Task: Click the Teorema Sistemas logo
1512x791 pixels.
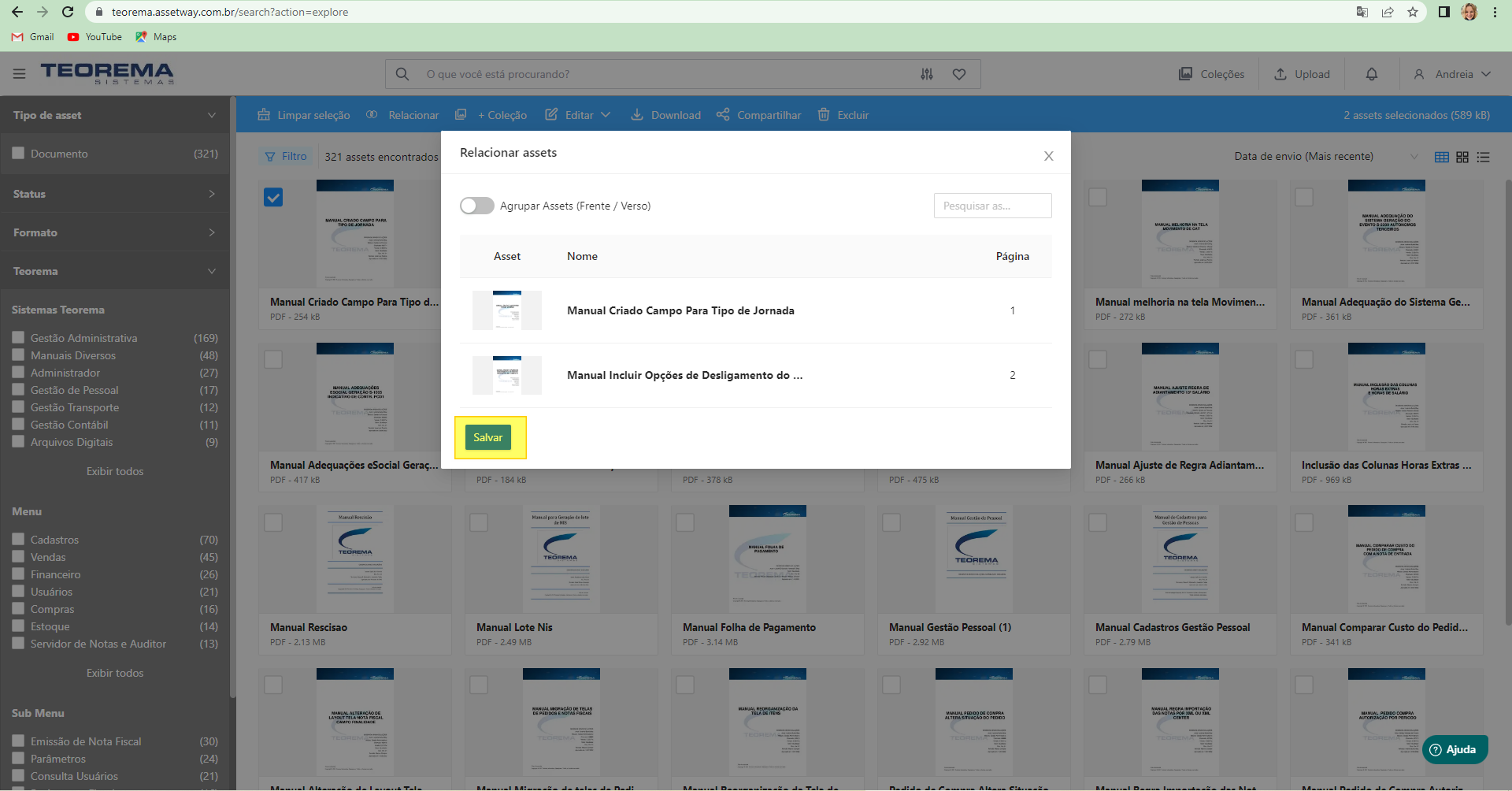Action: [x=107, y=74]
